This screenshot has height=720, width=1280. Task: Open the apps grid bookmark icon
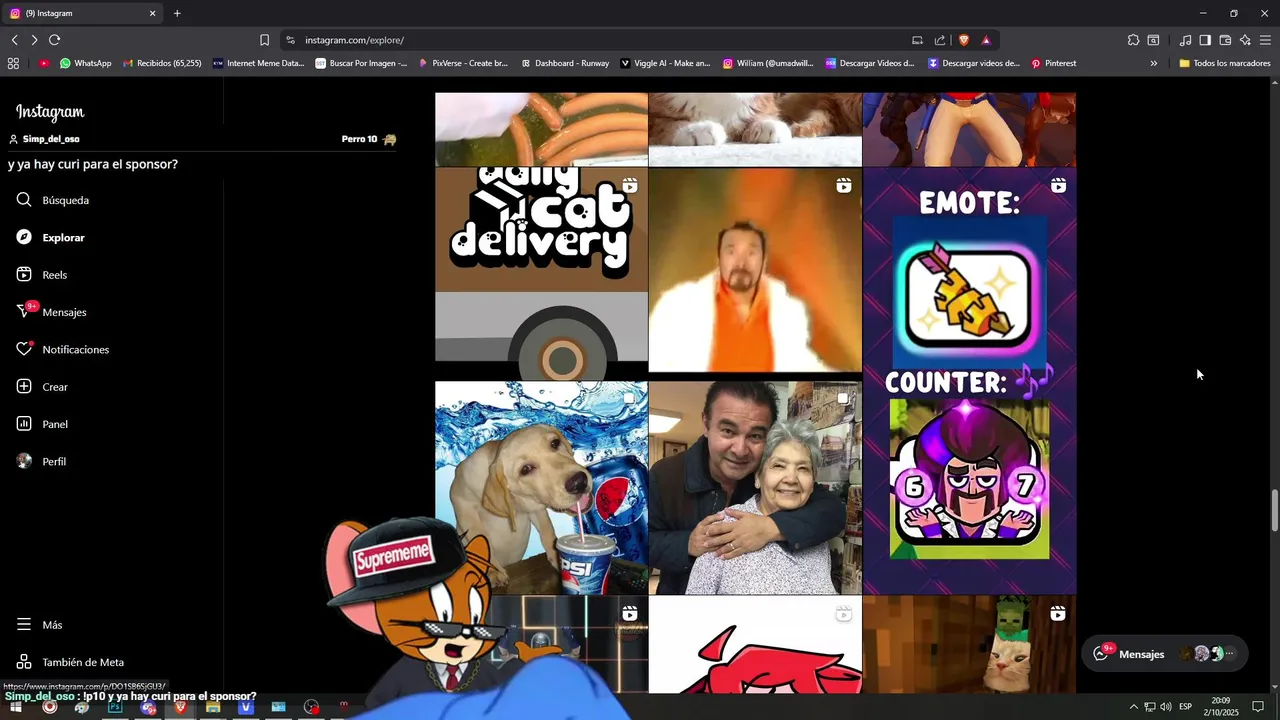(13, 63)
